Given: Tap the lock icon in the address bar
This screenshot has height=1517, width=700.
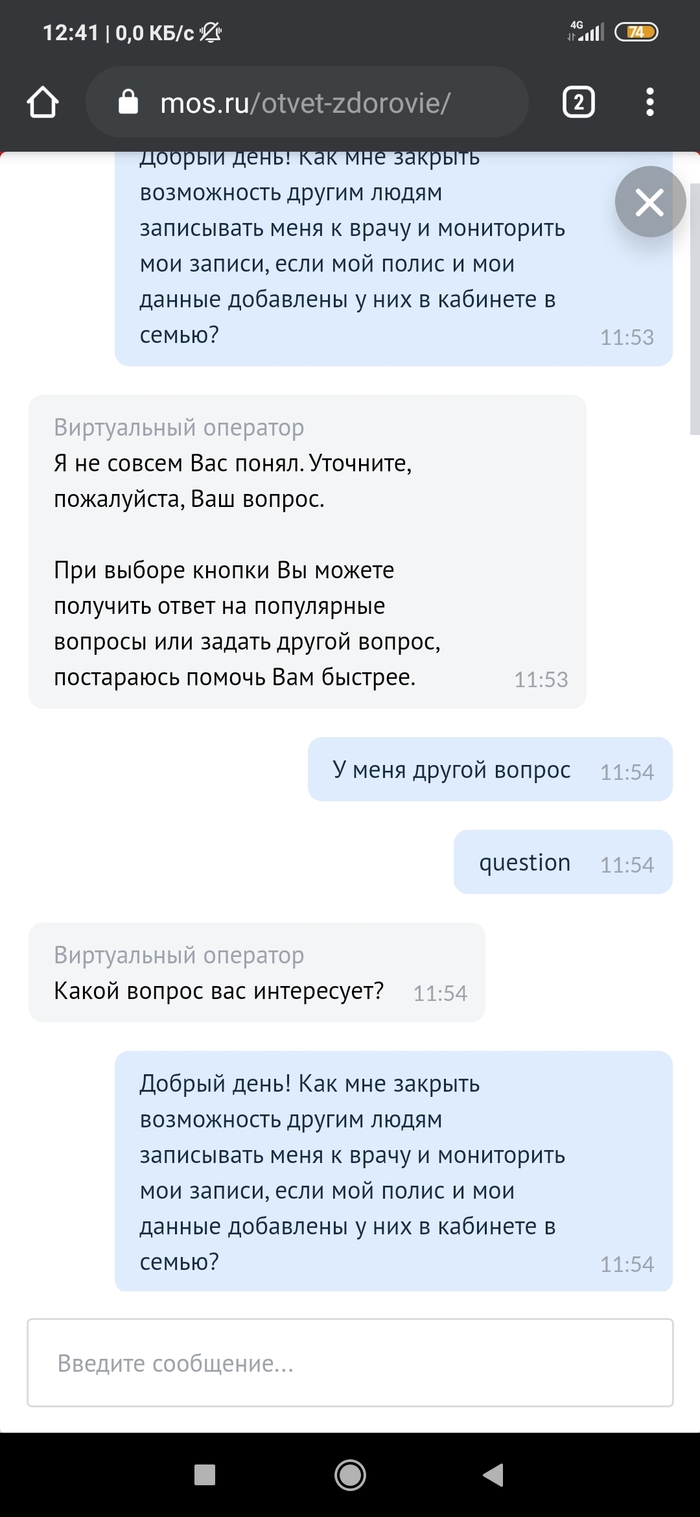Looking at the screenshot, I should [127, 102].
